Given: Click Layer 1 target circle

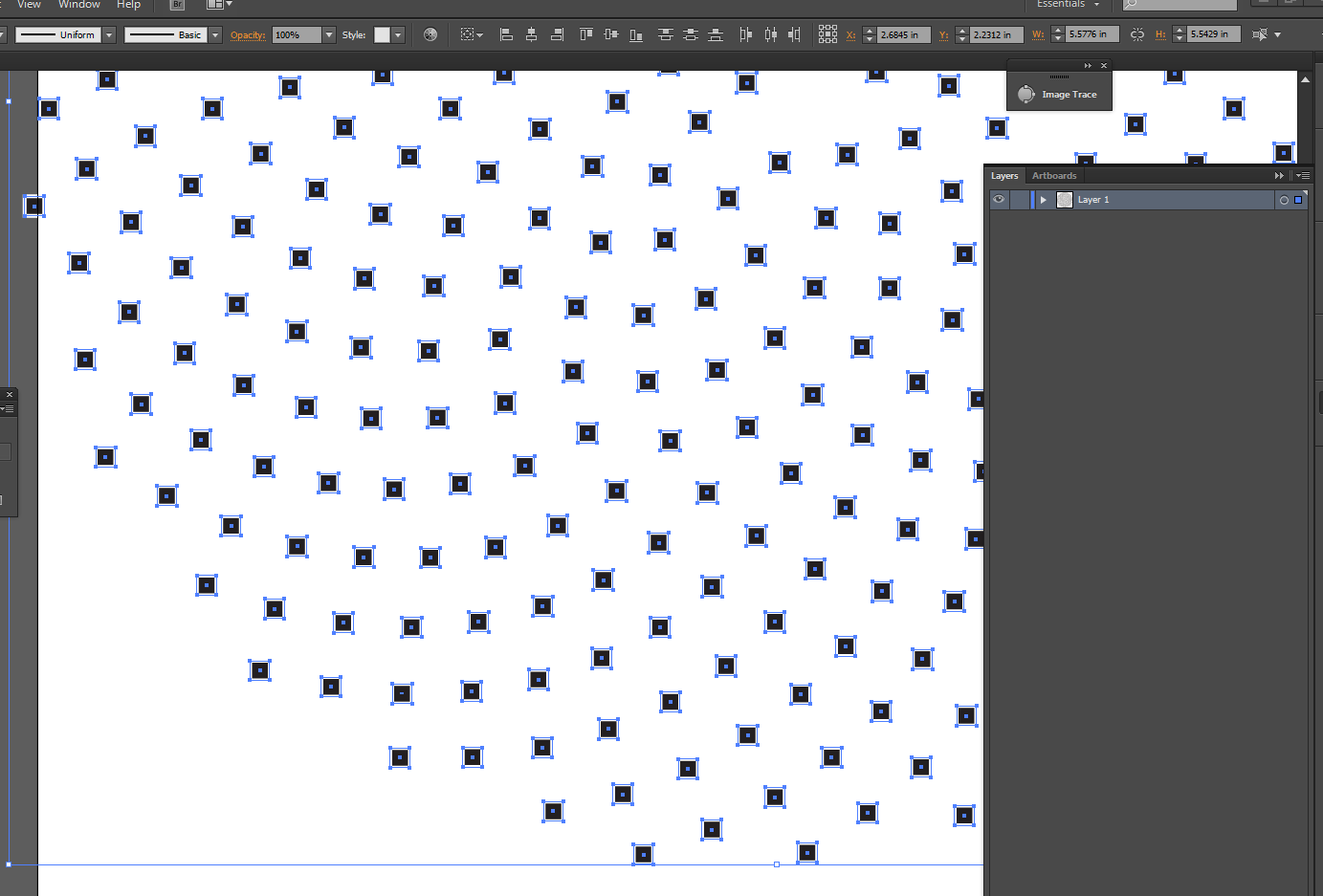Looking at the screenshot, I should [1284, 200].
